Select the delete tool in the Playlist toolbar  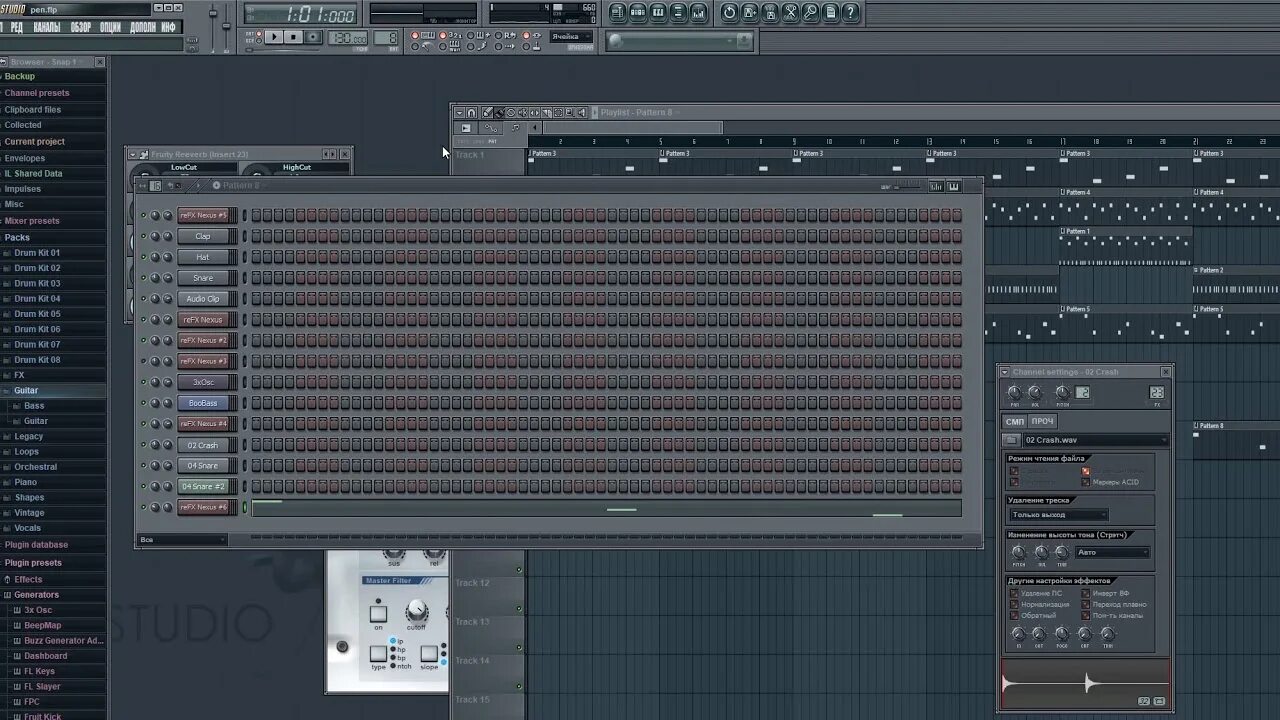tap(511, 112)
